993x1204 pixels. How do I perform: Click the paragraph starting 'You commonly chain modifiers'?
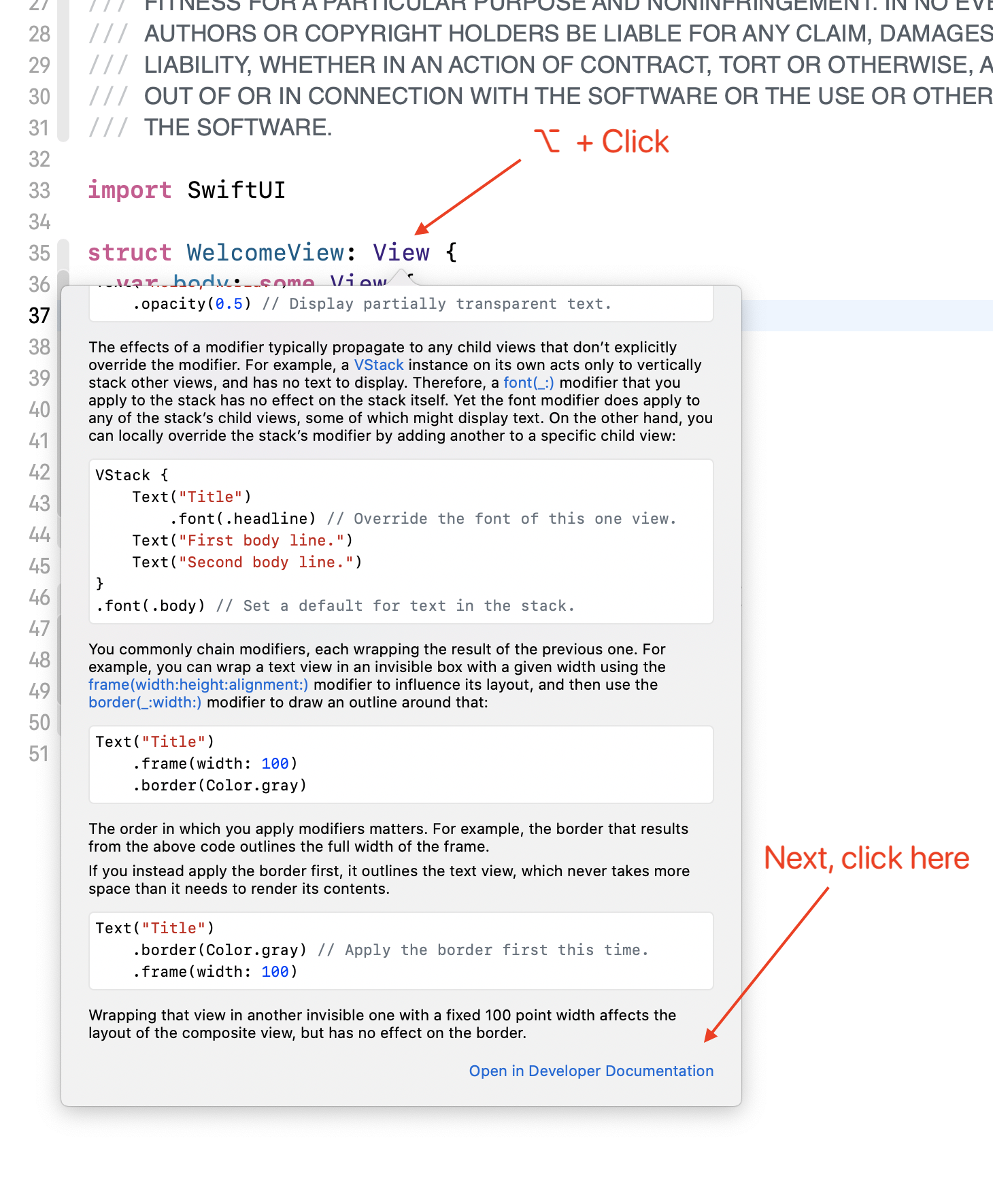click(x=377, y=675)
